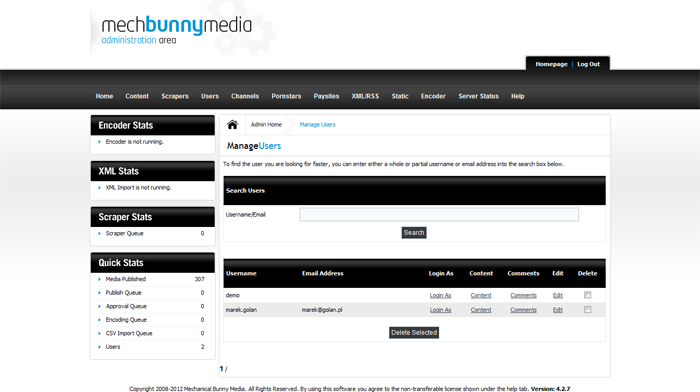This screenshot has width=700, height=392.
Task: Click Encoding Queue in Quick Stats
Action: click(x=126, y=320)
